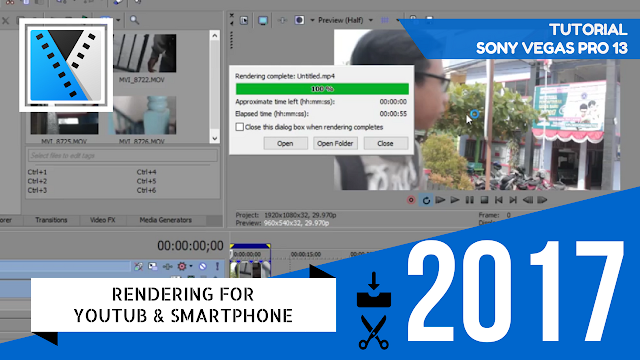The width and height of the screenshot is (640, 360).
Task: Click the magnifier search icon in media toolbar
Action: click(134, 20)
